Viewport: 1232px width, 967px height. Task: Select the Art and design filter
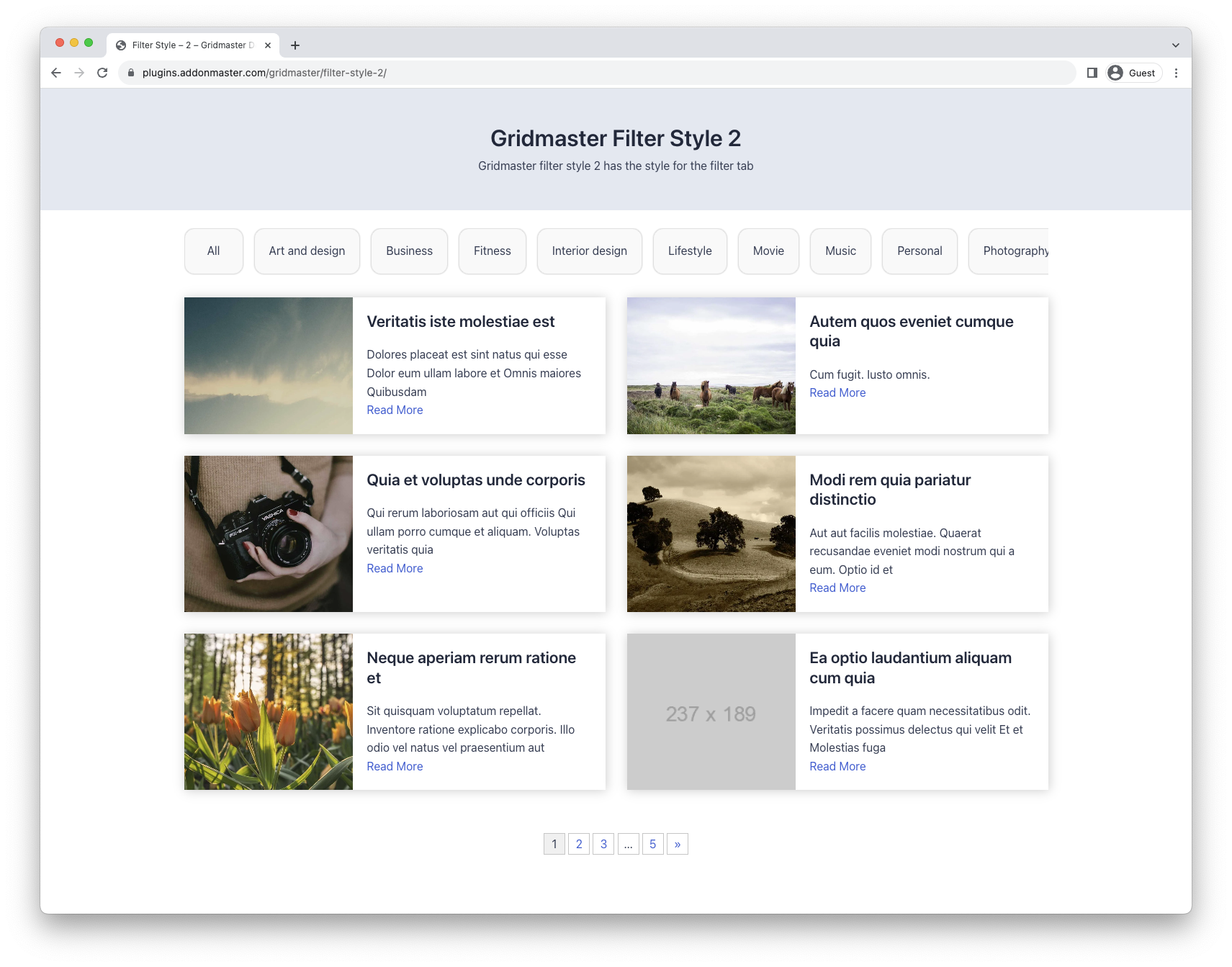click(x=307, y=251)
